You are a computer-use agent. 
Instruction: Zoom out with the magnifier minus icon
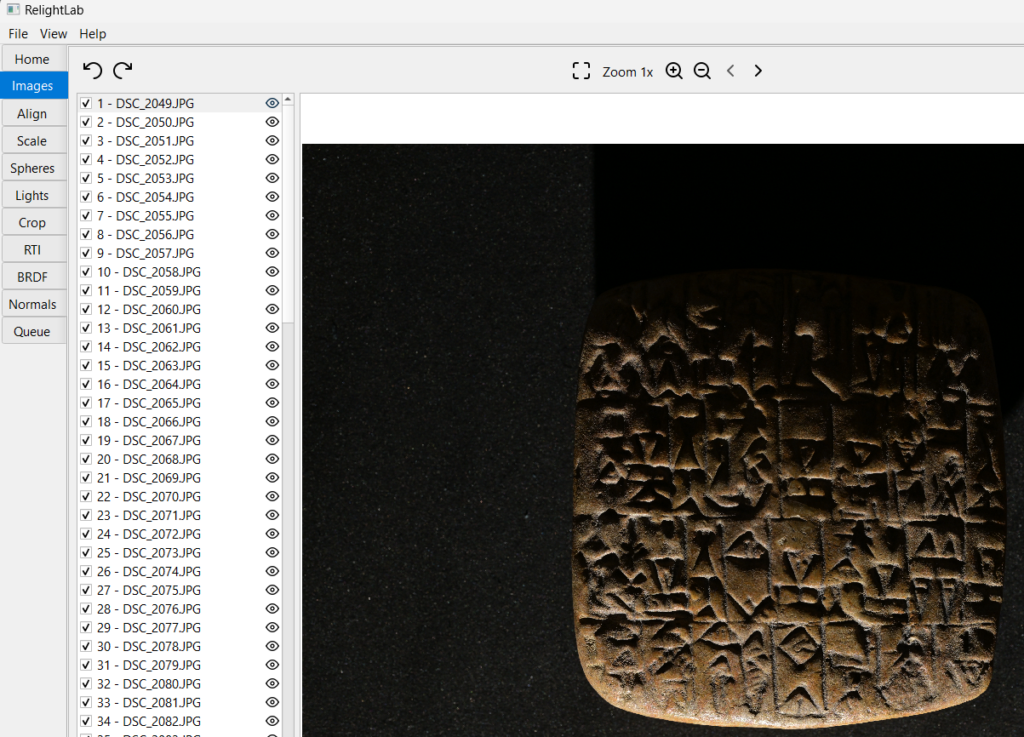point(702,71)
